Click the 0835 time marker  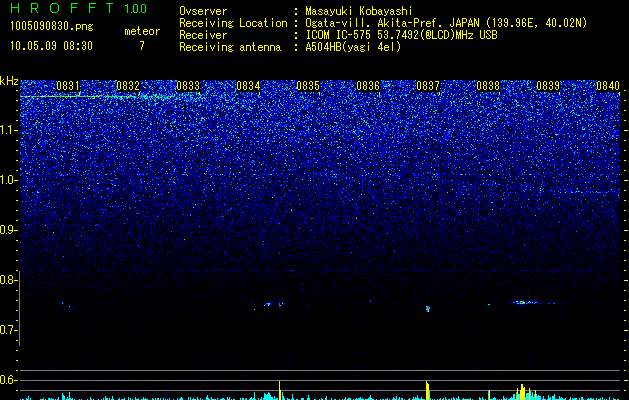(308, 85)
